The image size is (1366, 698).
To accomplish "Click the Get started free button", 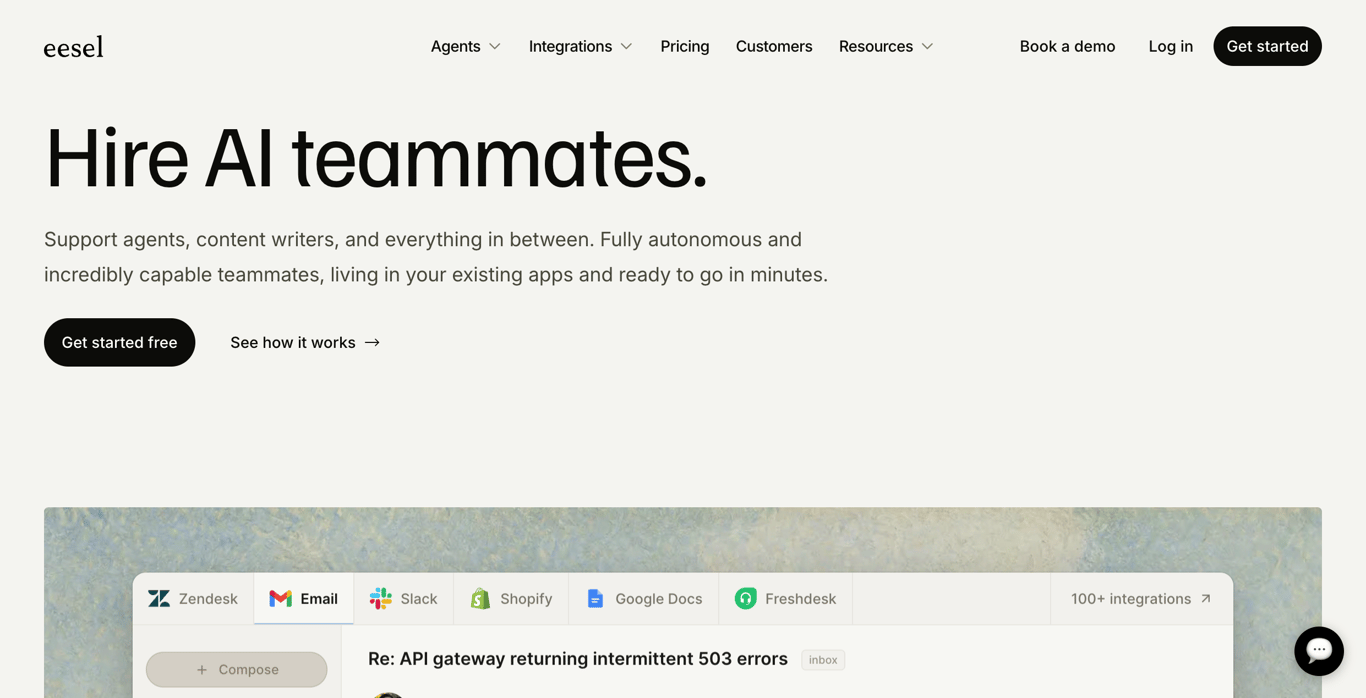I will (x=119, y=342).
